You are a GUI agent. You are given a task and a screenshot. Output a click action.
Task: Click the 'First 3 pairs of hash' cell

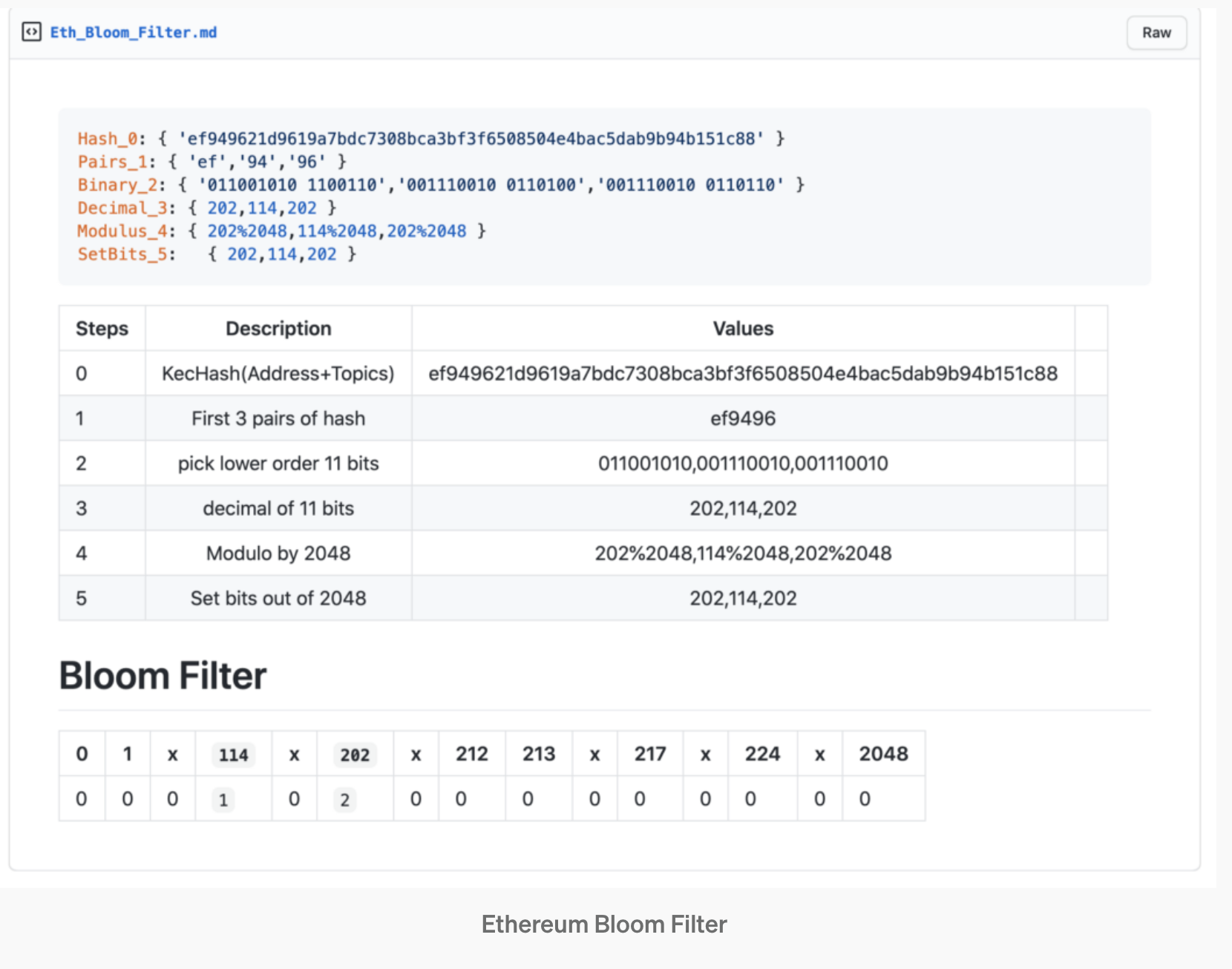[x=278, y=418]
